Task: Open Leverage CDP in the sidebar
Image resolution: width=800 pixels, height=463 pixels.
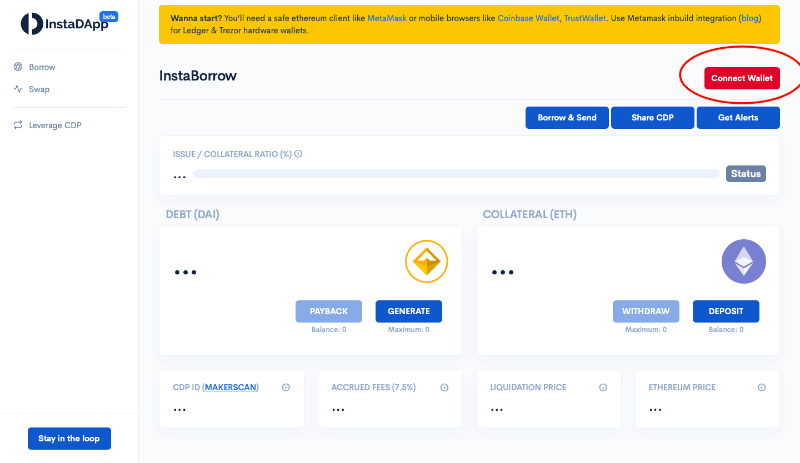Action: (54, 125)
